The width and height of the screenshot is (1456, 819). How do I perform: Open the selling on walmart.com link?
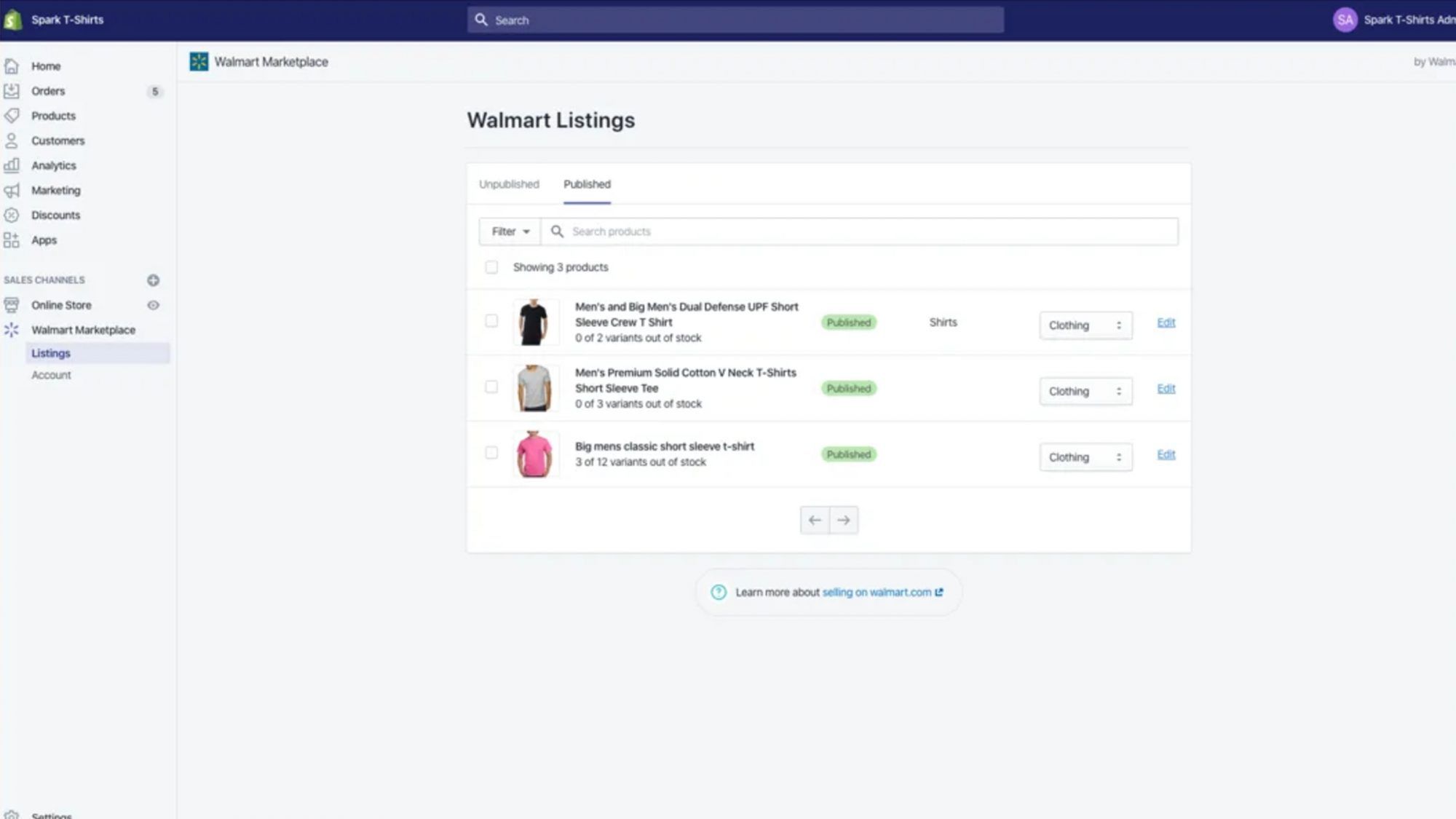[x=882, y=593]
